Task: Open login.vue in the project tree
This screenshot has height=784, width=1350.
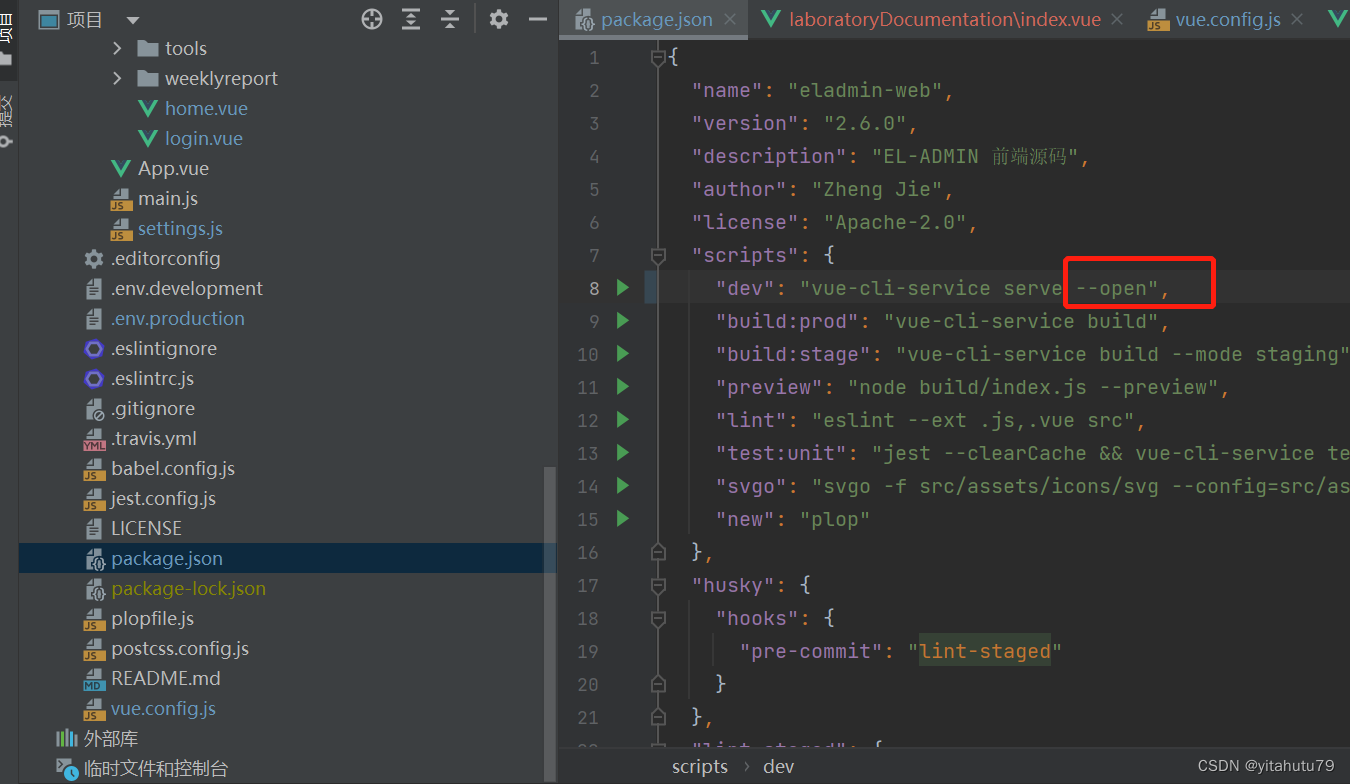Action: pyautogui.click(x=204, y=138)
